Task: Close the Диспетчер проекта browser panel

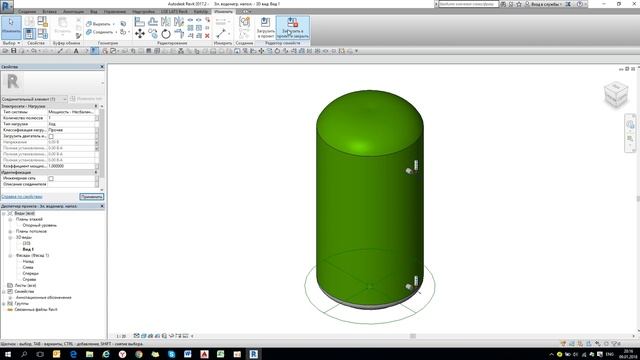Action: point(102,206)
